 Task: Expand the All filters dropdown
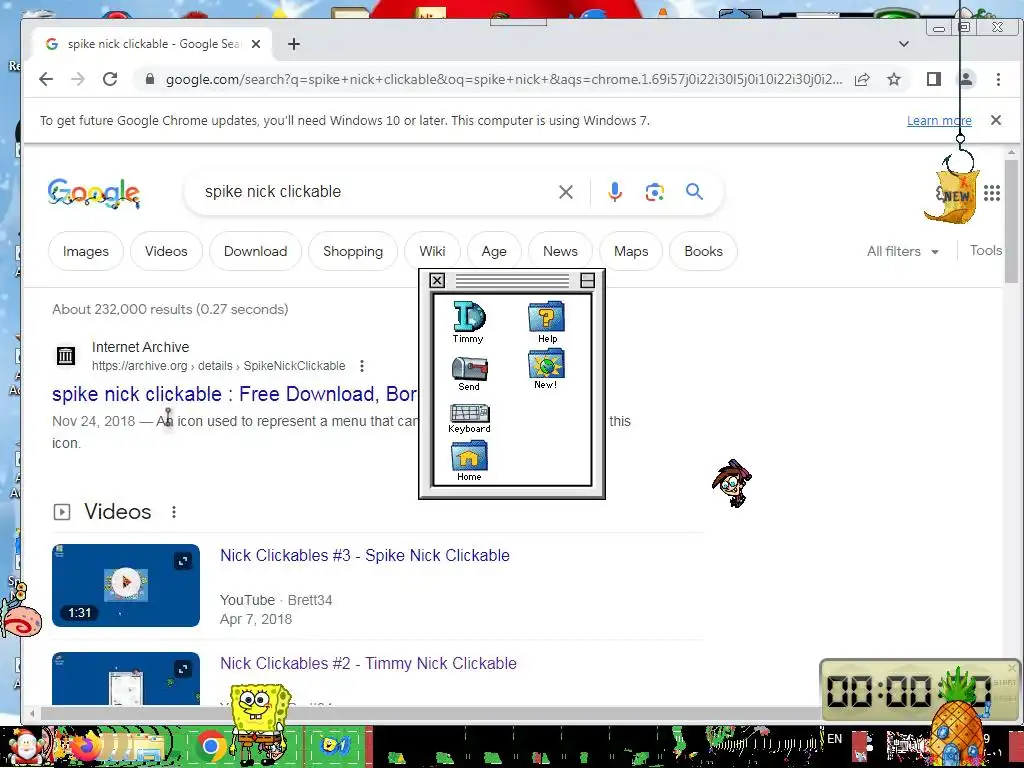click(x=902, y=251)
